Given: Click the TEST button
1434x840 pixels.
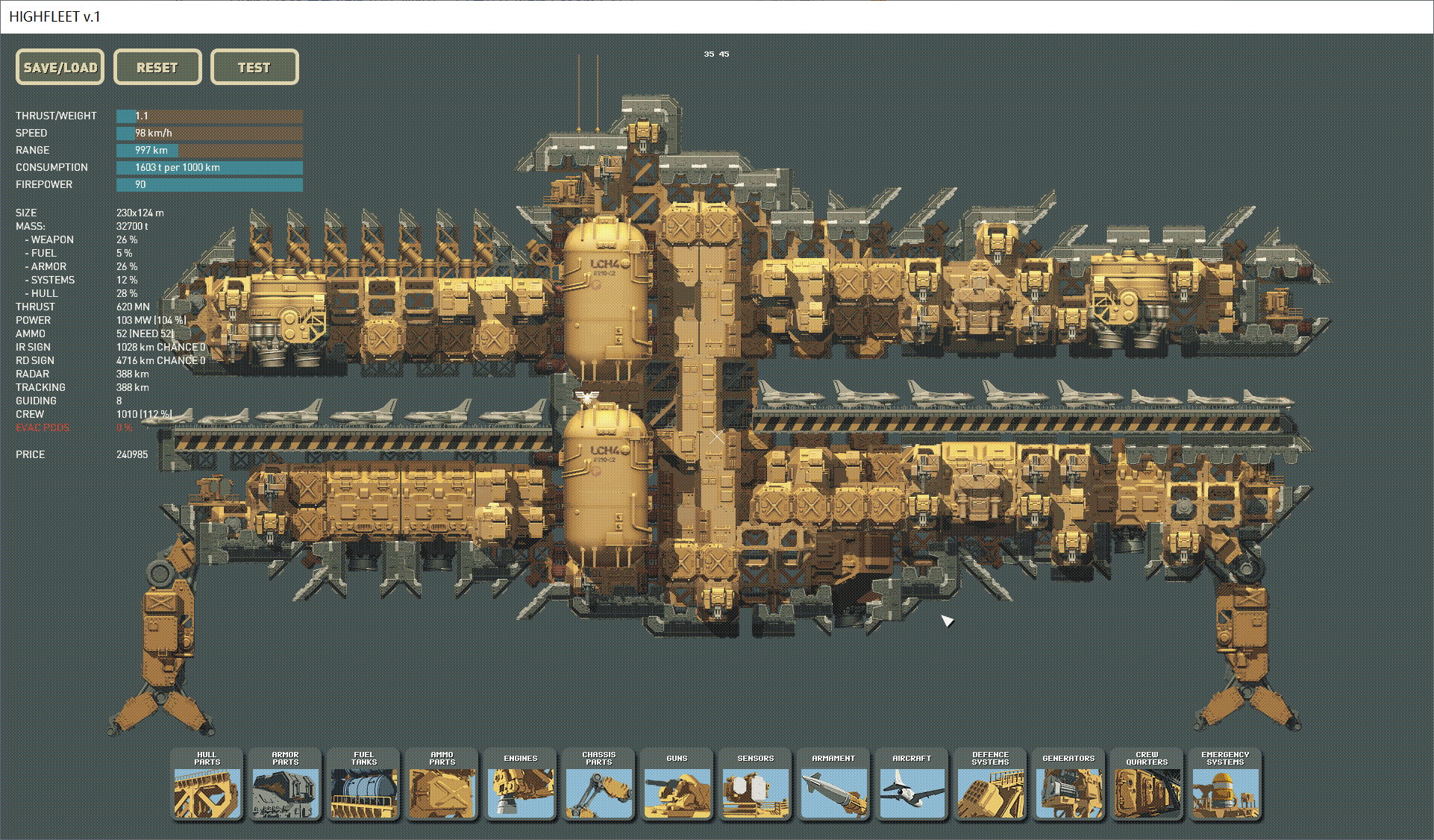Looking at the screenshot, I should pyautogui.click(x=254, y=67).
